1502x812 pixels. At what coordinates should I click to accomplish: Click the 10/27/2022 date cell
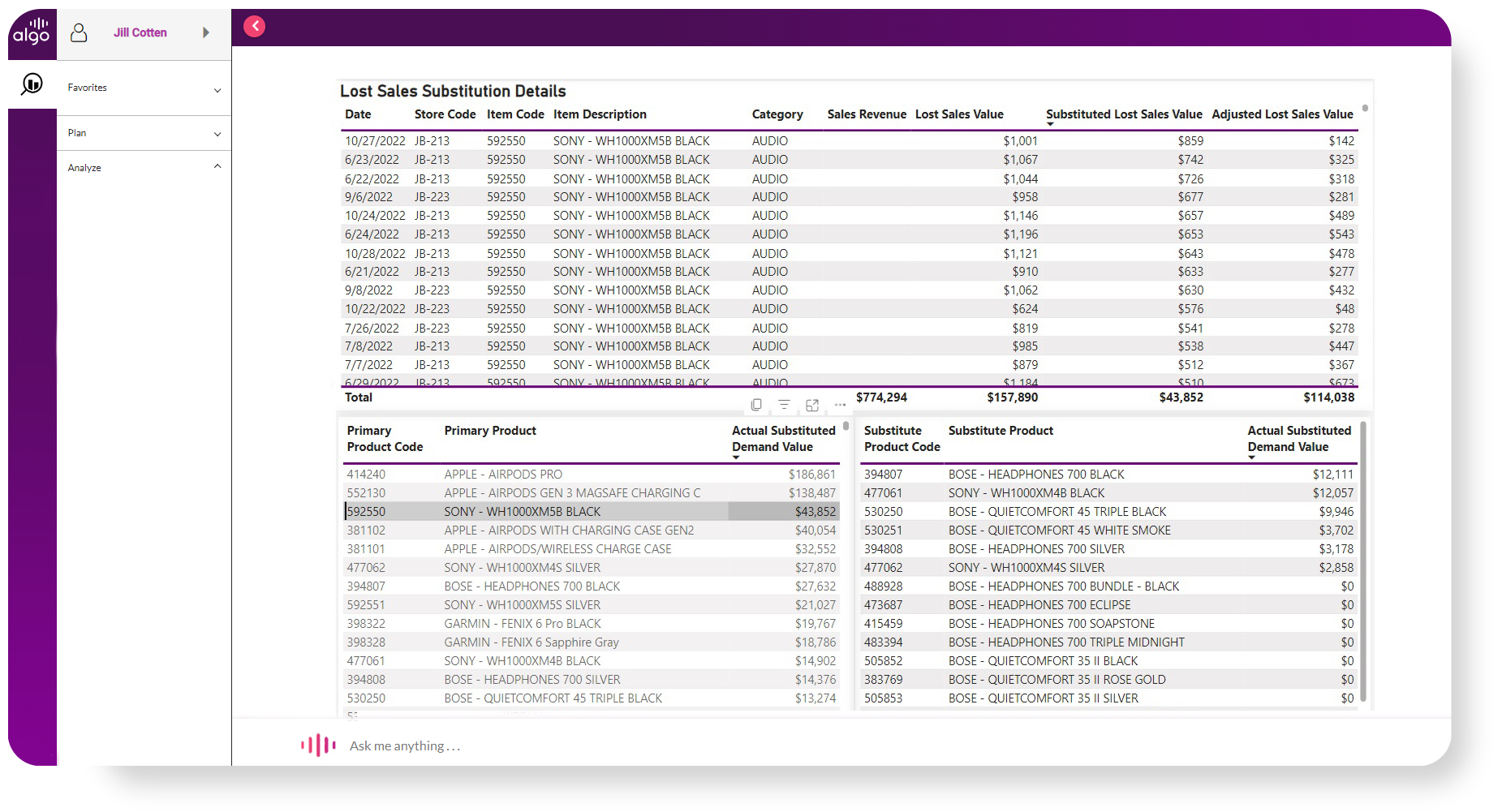[375, 141]
